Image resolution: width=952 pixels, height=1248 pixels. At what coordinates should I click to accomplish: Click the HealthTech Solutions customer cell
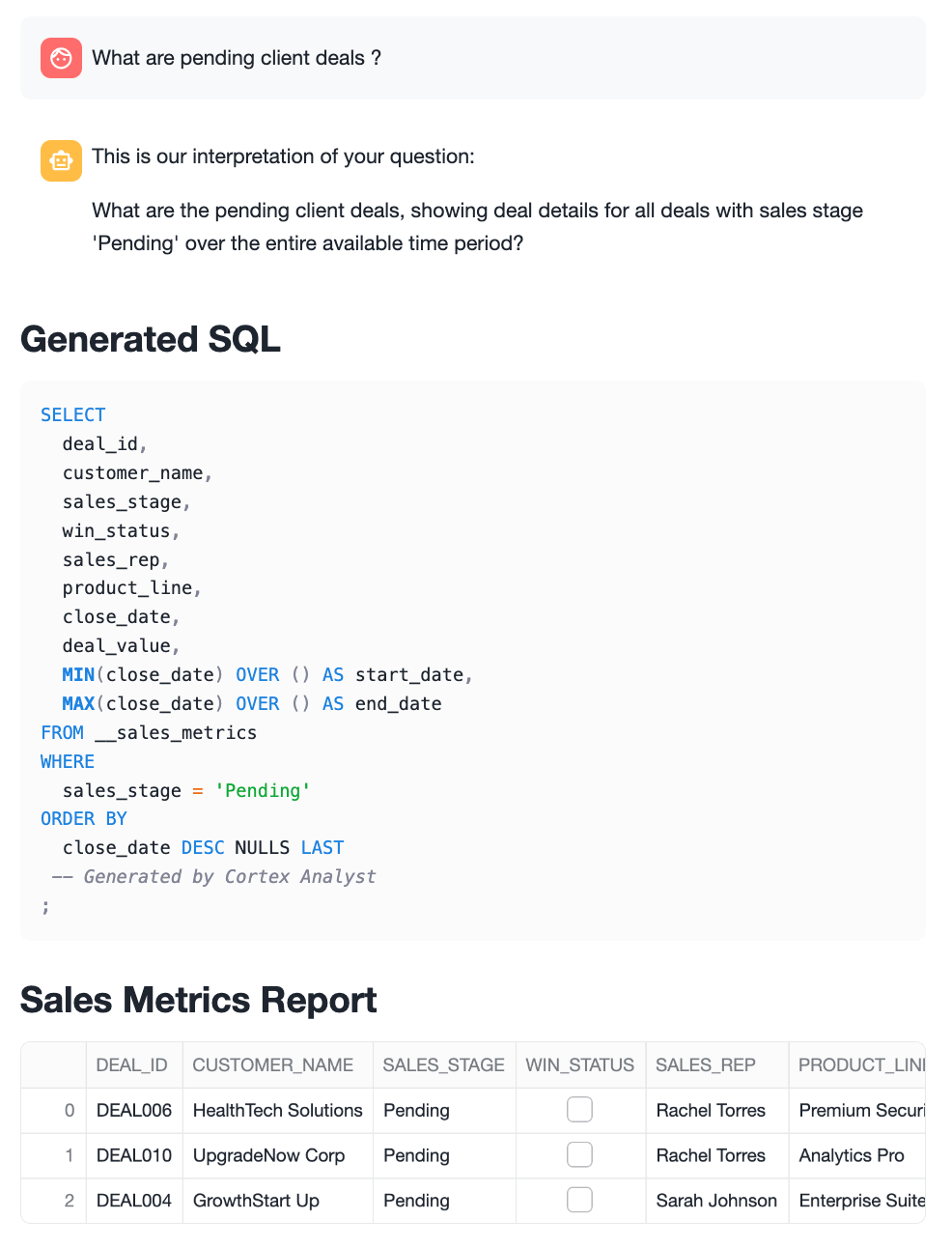click(x=278, y=1110)
